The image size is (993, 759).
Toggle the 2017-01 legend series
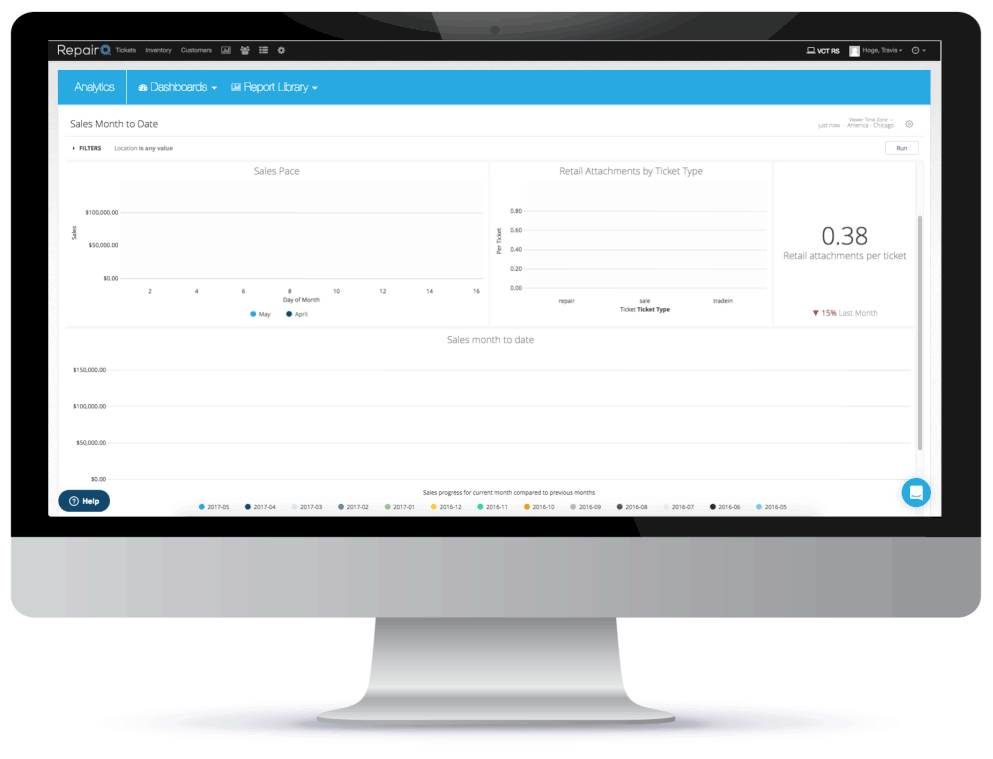click(x=400, y=507)
